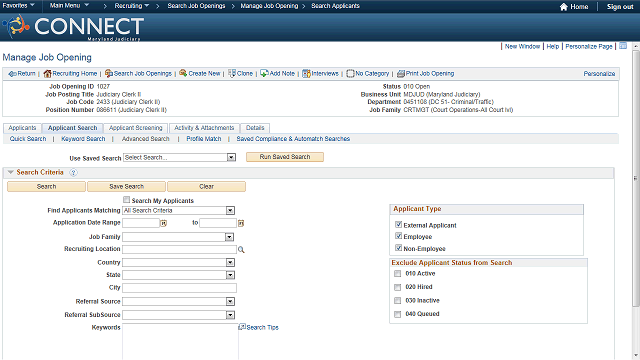Image resolution: width=640 pixels, height=360 pixels.
Task: Click the Run Saved Search button
Action: [x=285, y=157]
